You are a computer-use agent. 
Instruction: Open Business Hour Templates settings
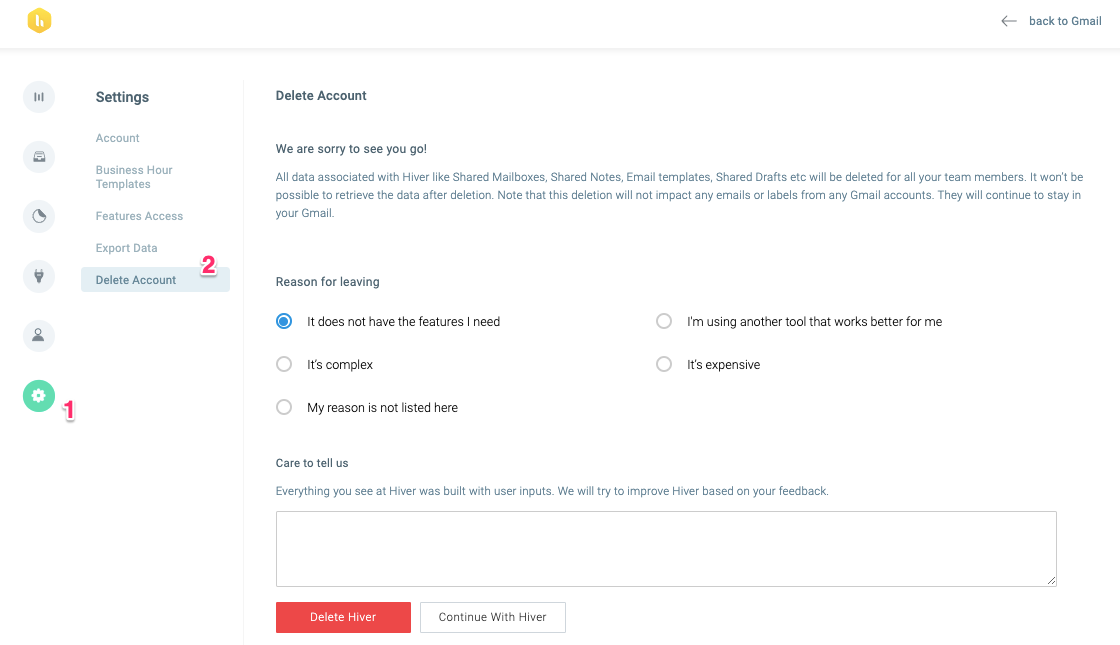tap(134, 177)
